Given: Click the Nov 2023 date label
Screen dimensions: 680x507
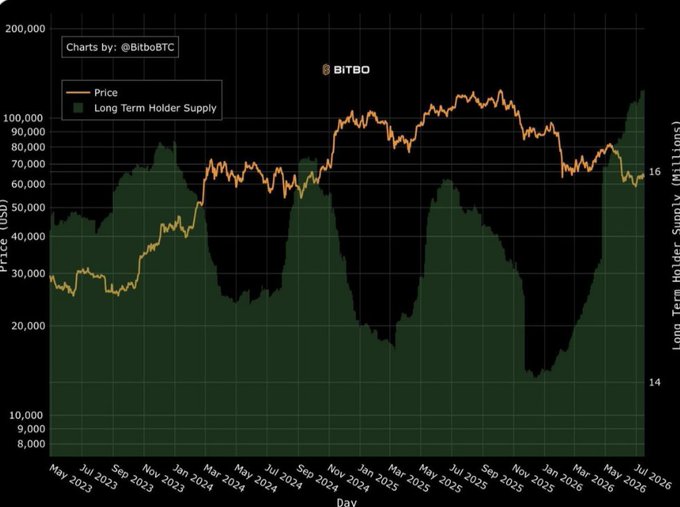Looking at the screenshot, I should click(164, 478).
